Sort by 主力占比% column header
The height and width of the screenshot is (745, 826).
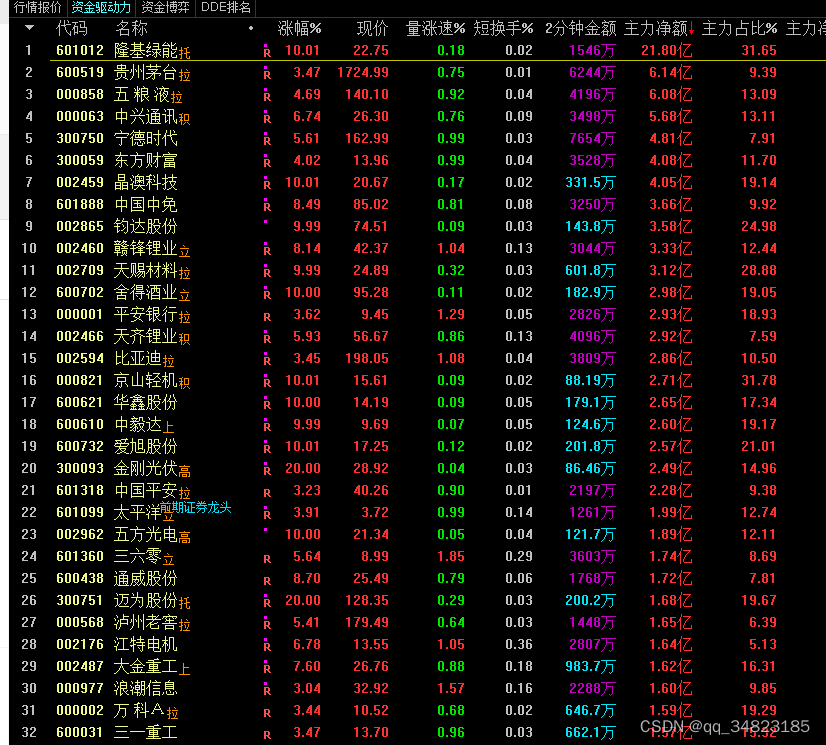(x=739, y=28)
